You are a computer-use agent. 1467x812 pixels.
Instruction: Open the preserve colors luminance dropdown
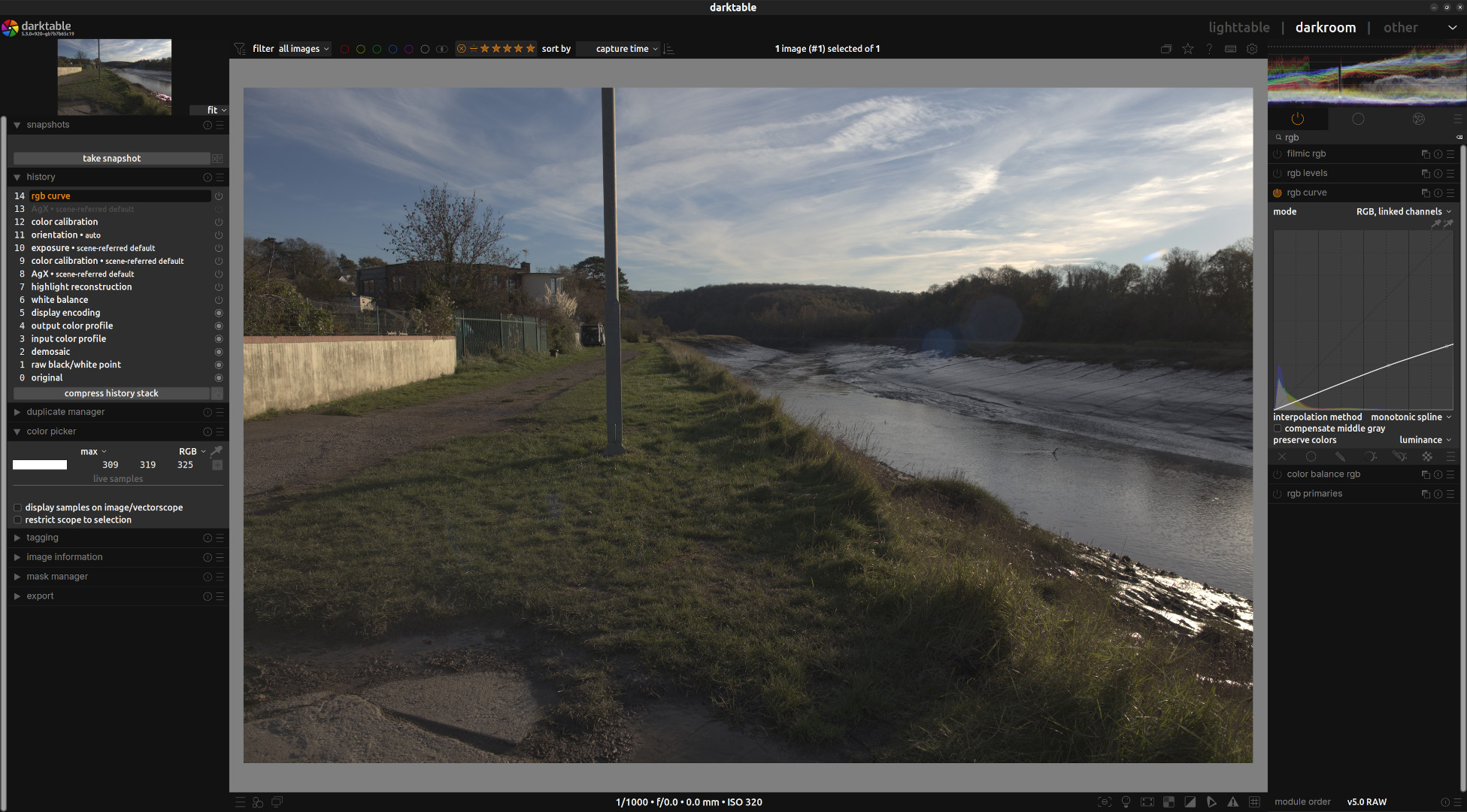(x=1425, y=441)
